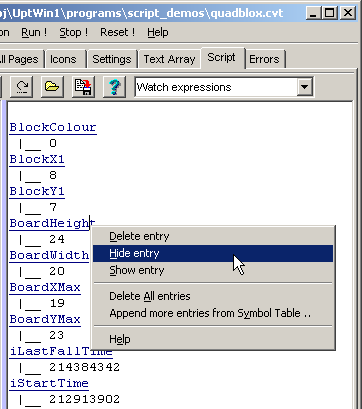The height and width of the screenshot is (409, 362).
Task: Switch to the Settings tab
Action: click(x=112, y=59)
